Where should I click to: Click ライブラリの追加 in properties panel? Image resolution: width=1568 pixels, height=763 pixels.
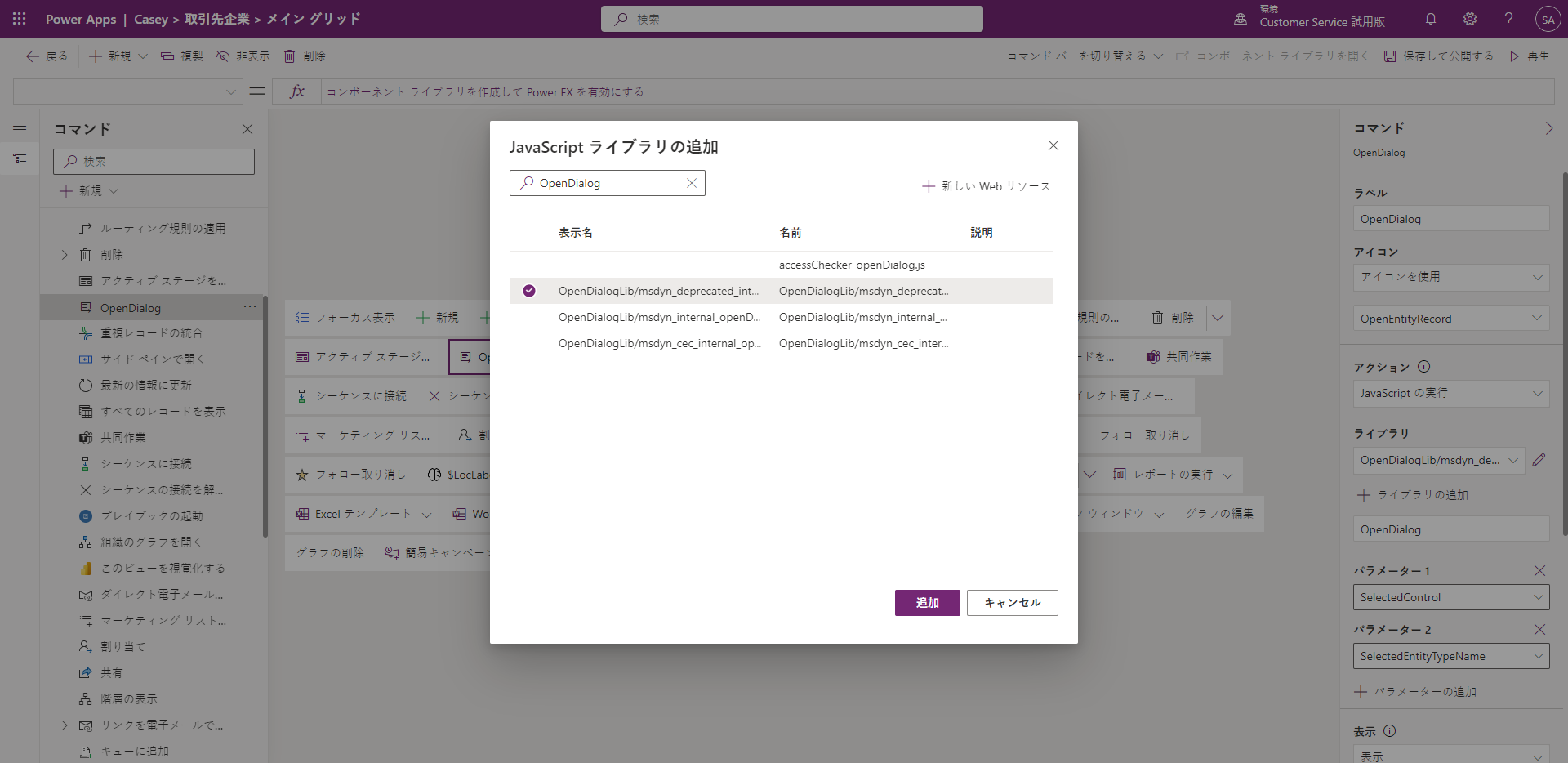click(1413, 495)
